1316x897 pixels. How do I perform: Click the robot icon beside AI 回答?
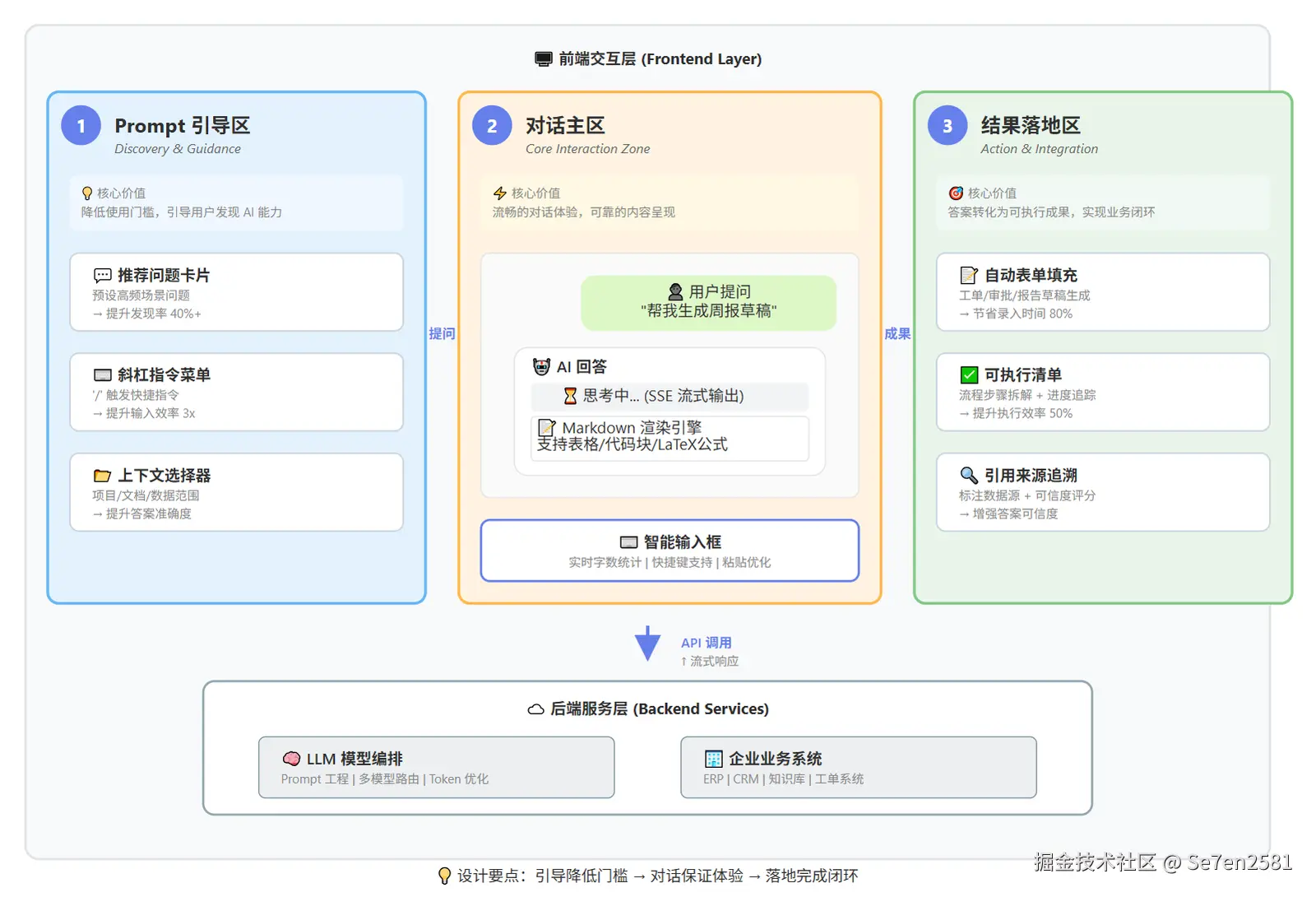[x=541, y=367]
